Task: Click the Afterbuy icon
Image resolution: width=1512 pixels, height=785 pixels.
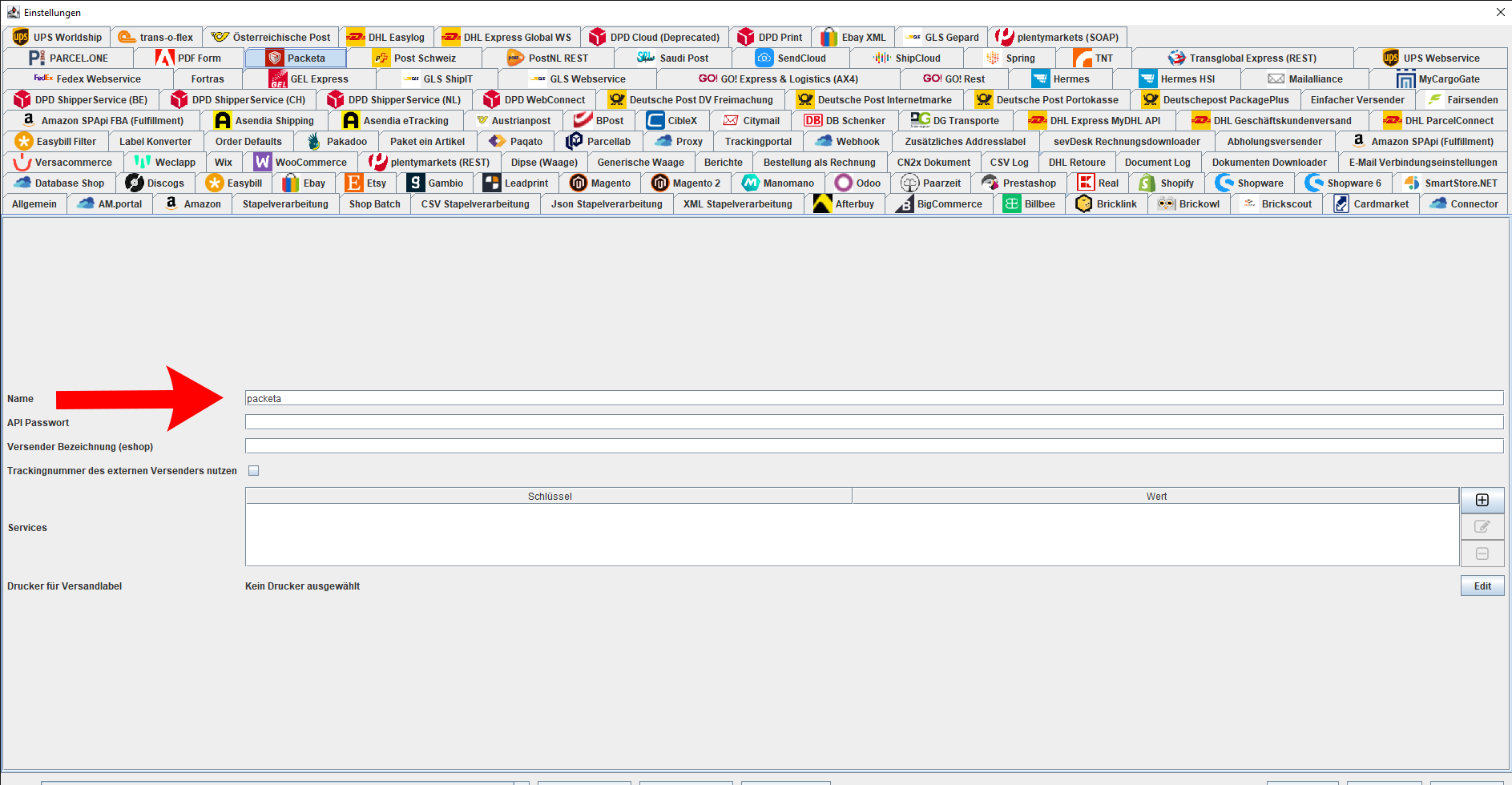Action: [x=822, y=203]
